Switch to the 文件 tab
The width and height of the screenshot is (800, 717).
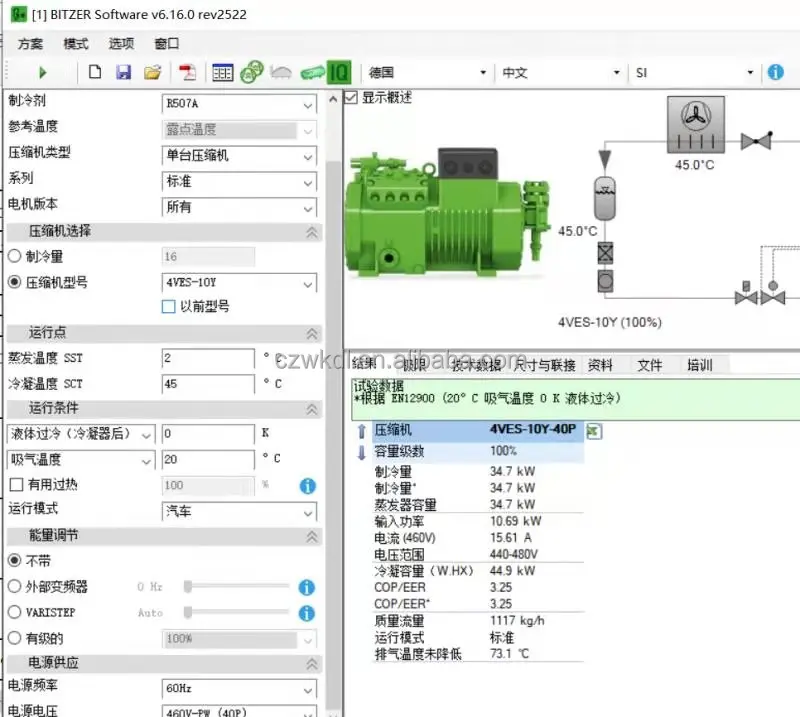pyautogui.click(x=649, y=365)
